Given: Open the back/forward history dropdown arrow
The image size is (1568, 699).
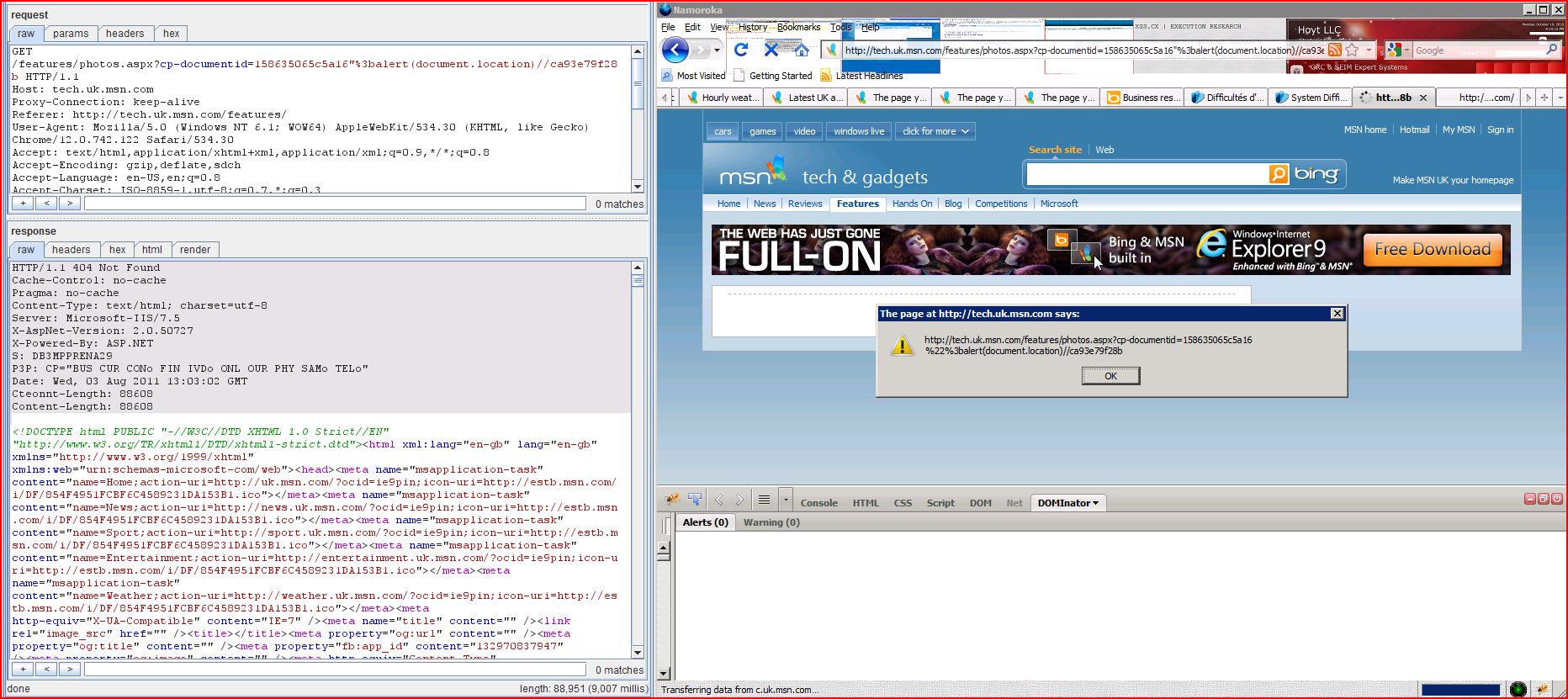Looking at the screenshot, I should coord(717,50).
